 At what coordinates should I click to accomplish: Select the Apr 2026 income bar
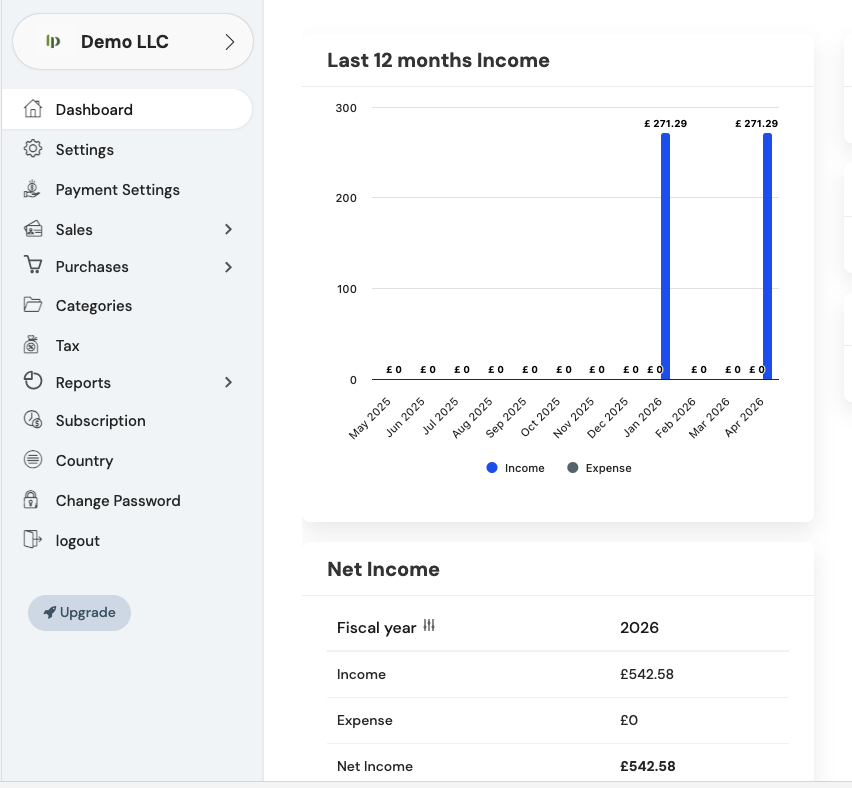tap(767, 256)
